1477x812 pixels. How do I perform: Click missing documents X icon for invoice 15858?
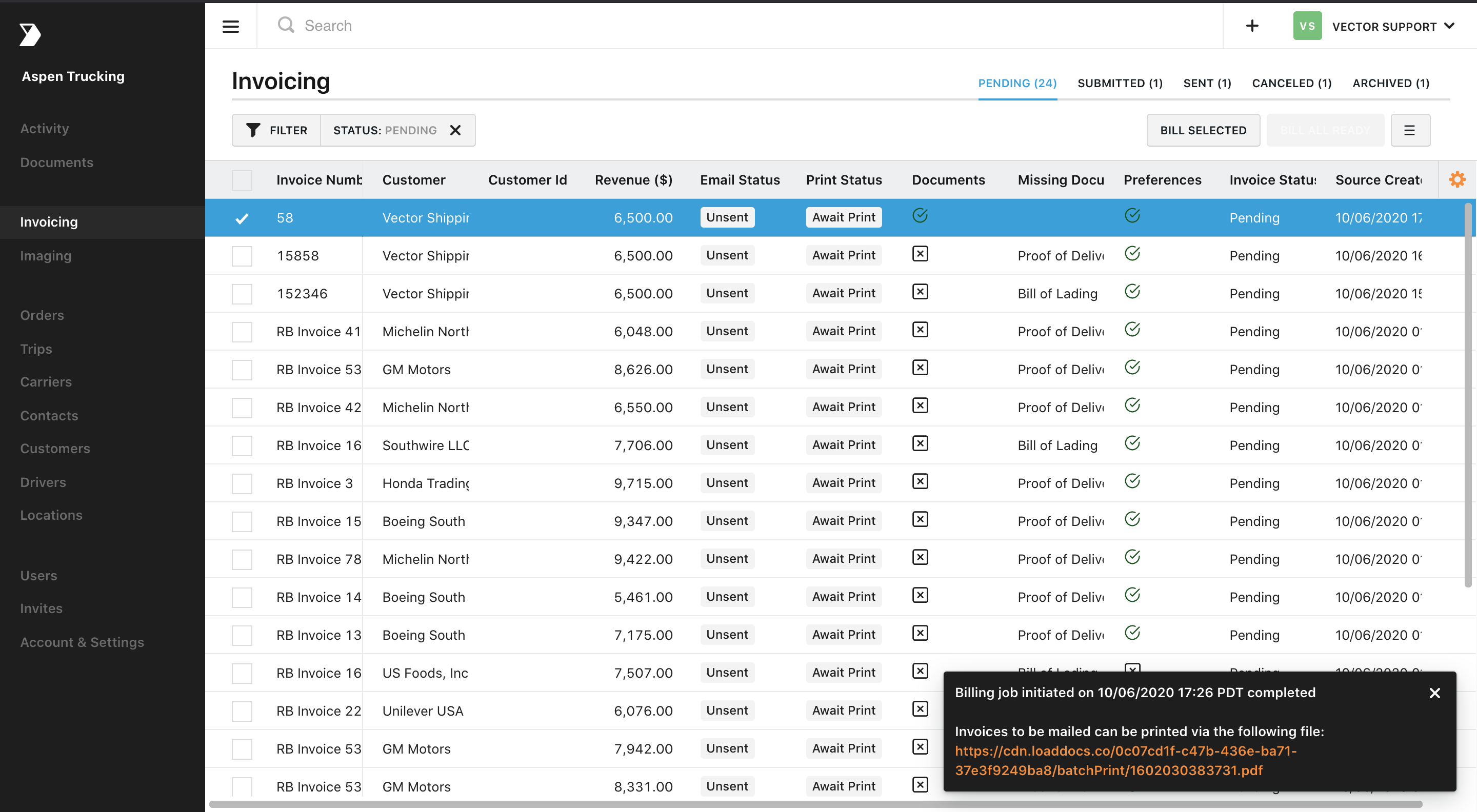(920, 254)
